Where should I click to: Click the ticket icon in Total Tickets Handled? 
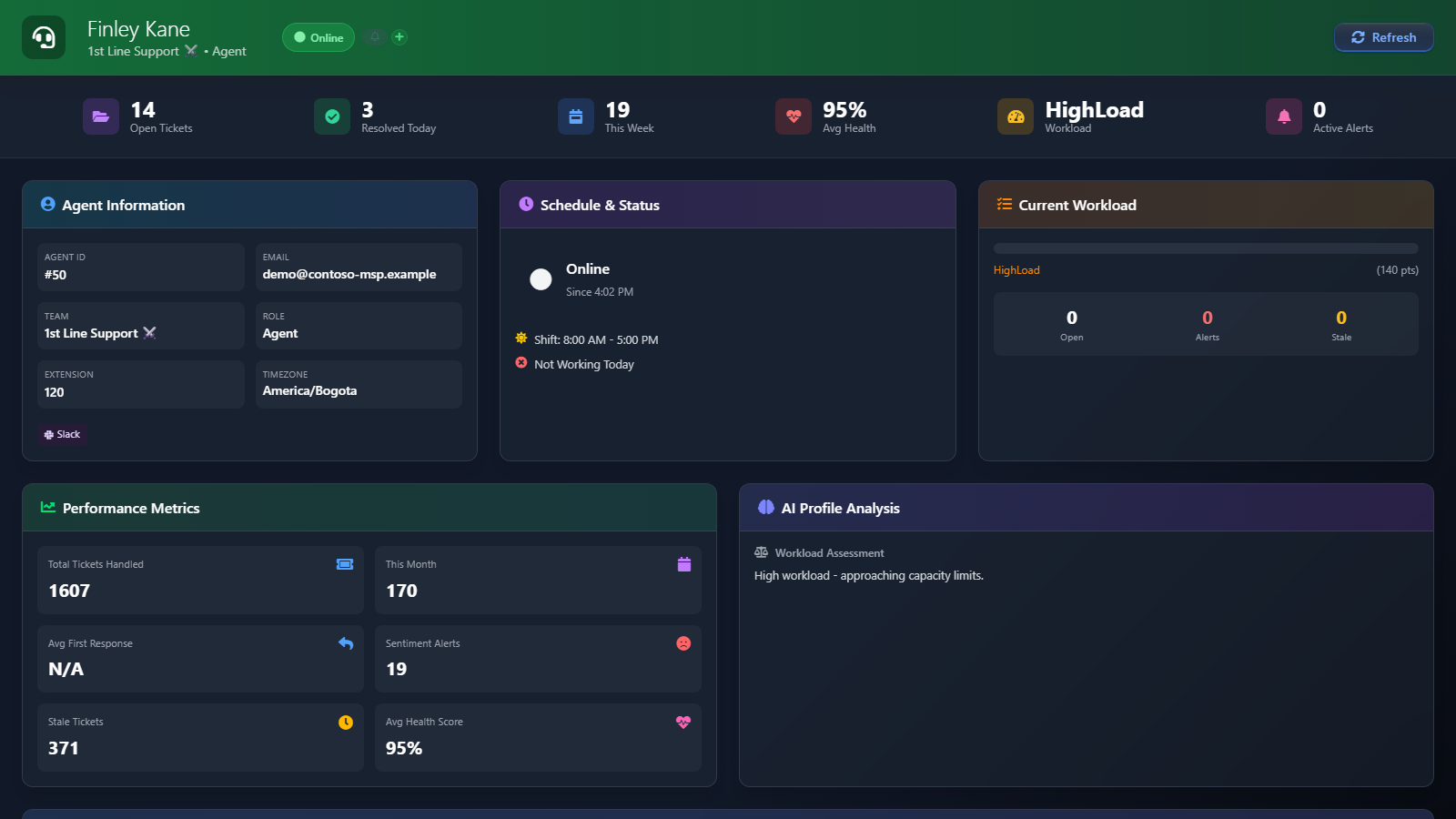[345, 564]
